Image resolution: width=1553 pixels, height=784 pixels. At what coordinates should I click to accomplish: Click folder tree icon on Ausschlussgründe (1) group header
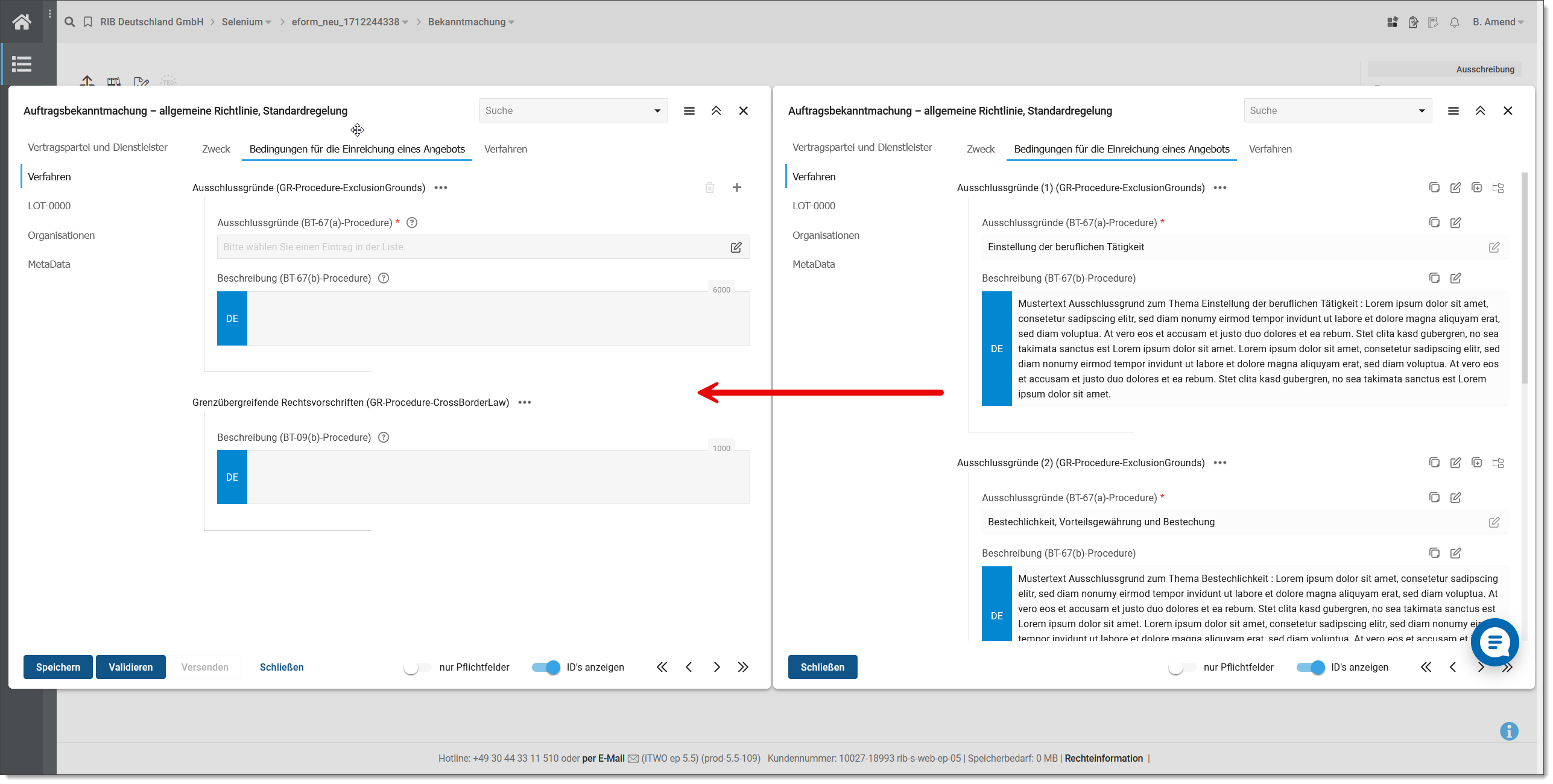click(x=1498, y=188)
